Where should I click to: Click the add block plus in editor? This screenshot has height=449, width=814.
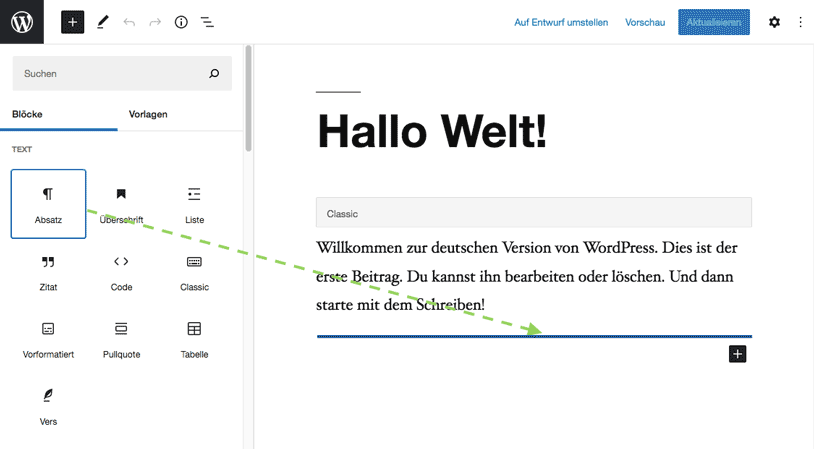coord(737,354)
